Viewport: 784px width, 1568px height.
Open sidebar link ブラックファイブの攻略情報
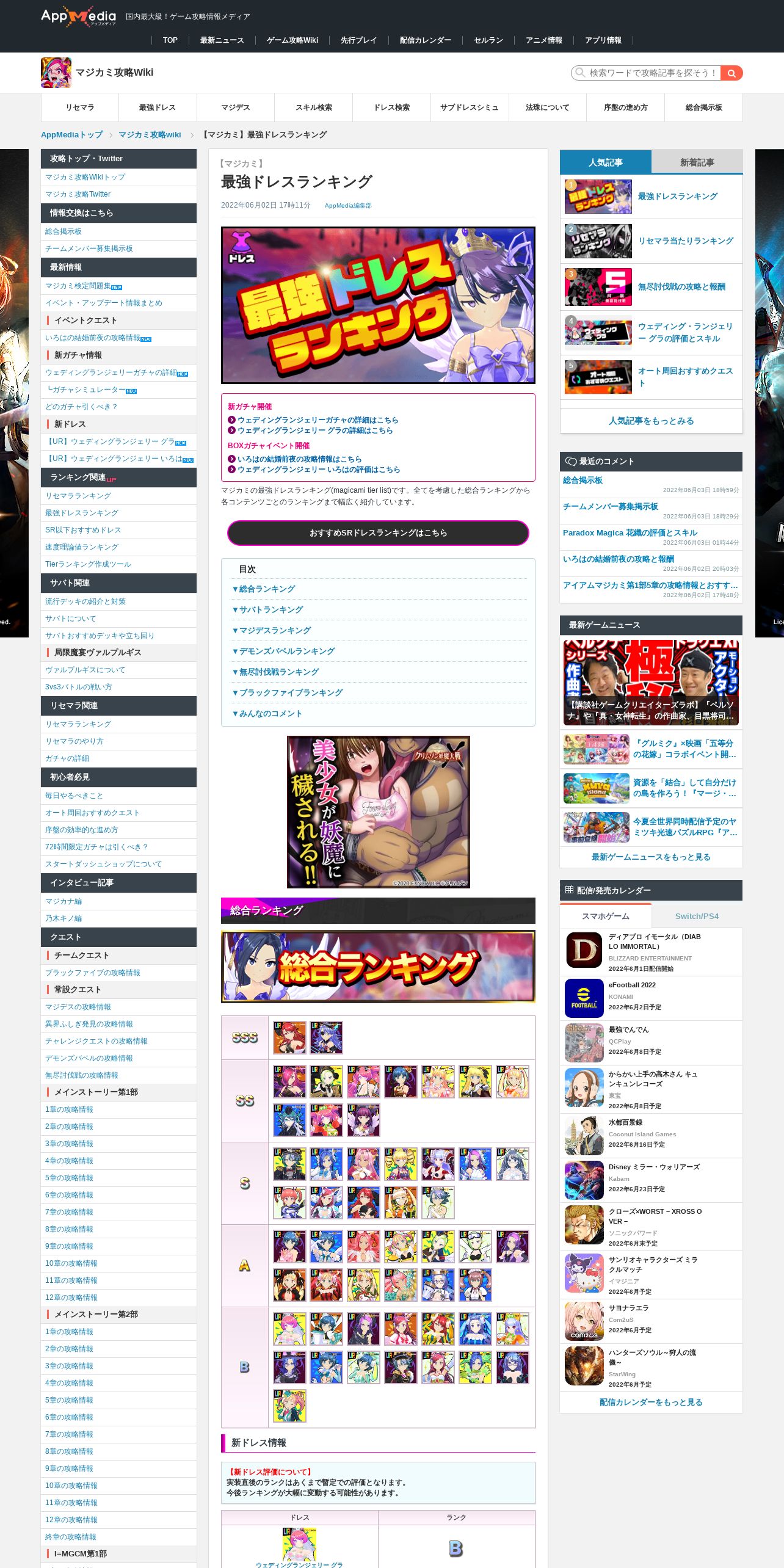coord(93,973)
